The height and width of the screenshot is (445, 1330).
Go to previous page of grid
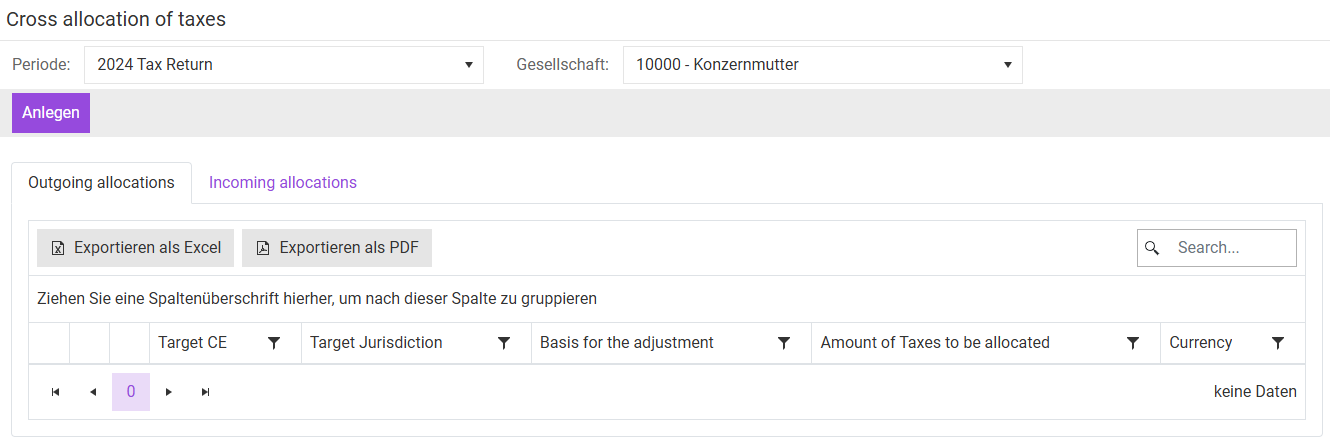point(93,392)
